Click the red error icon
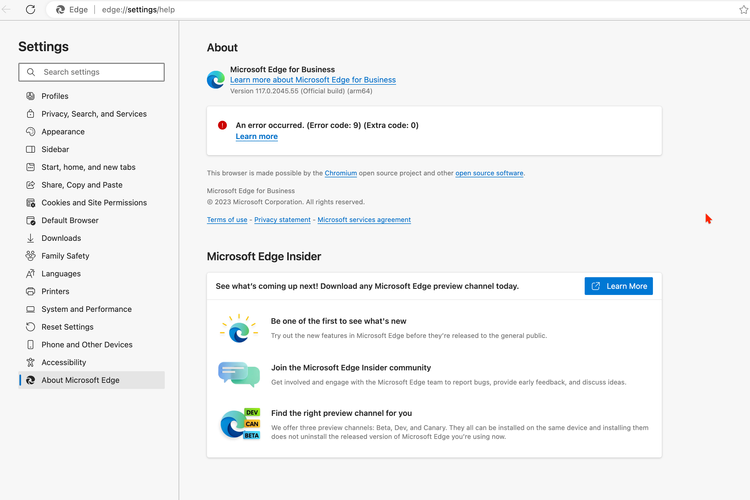This screenshot has width=750, height=500. pos(222,126)
